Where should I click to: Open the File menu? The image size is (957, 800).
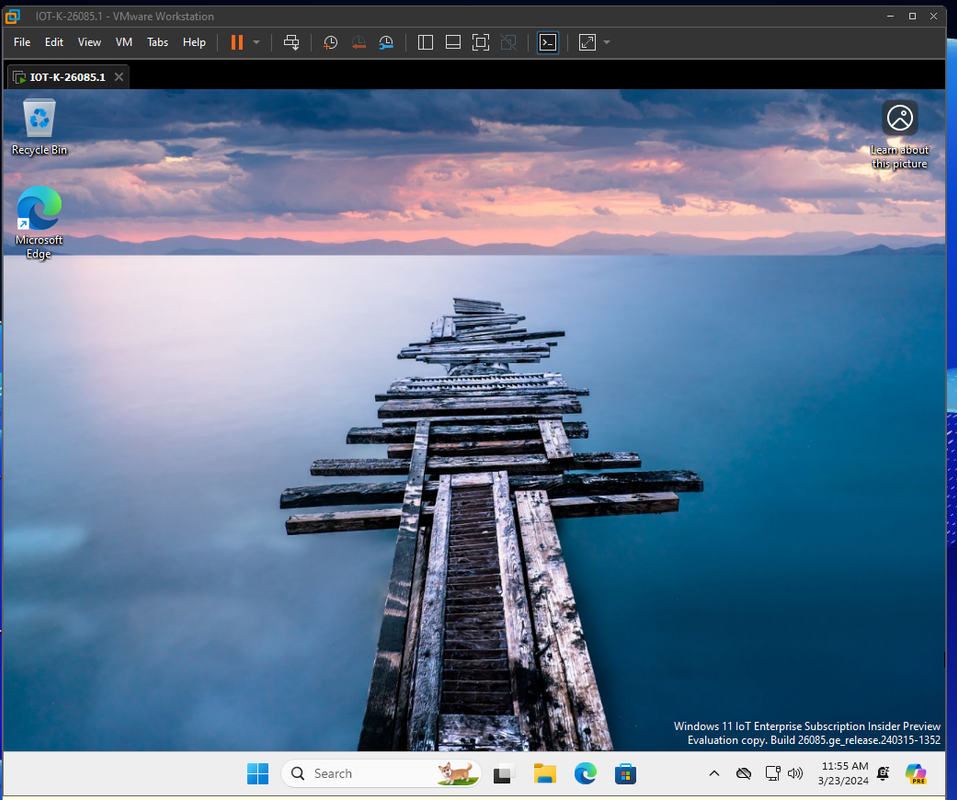(22, 42)
